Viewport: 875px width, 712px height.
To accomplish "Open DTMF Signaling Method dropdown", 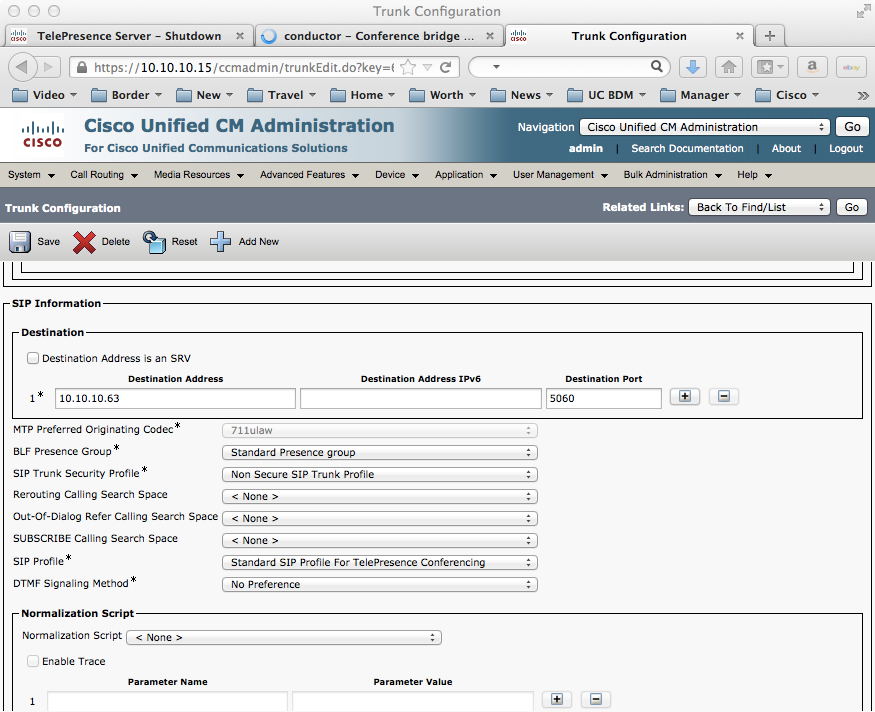I will (x=379, y=584).
